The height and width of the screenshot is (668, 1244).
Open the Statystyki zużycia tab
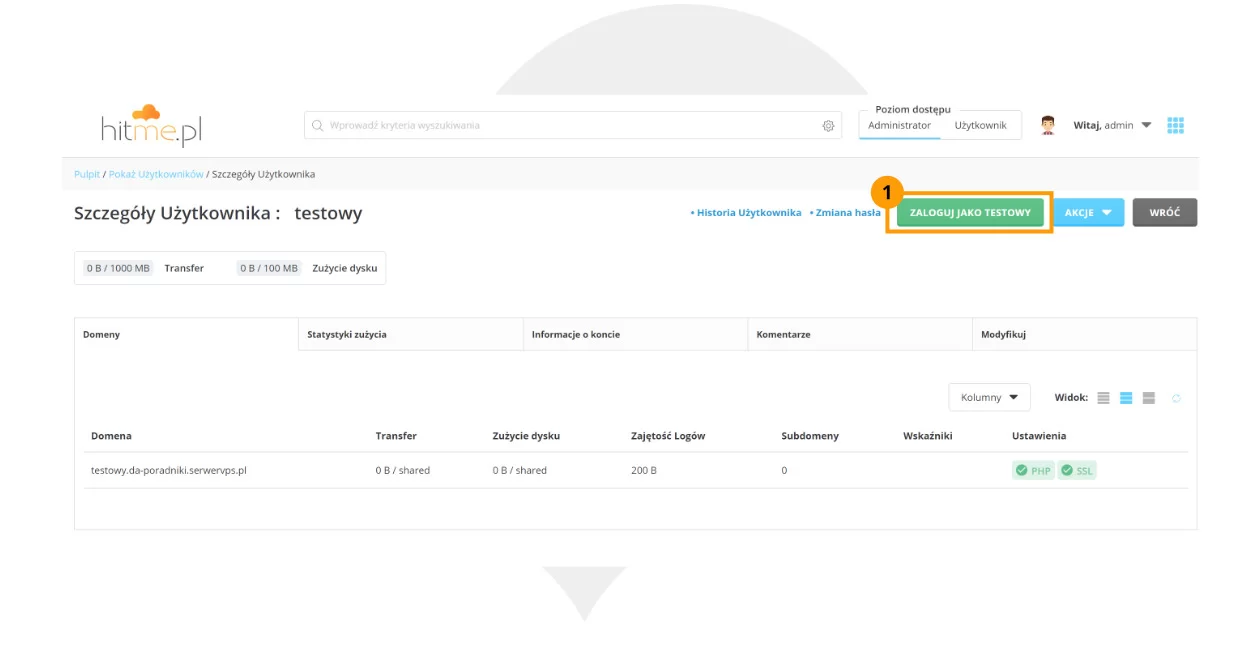[x=411, y=334]
